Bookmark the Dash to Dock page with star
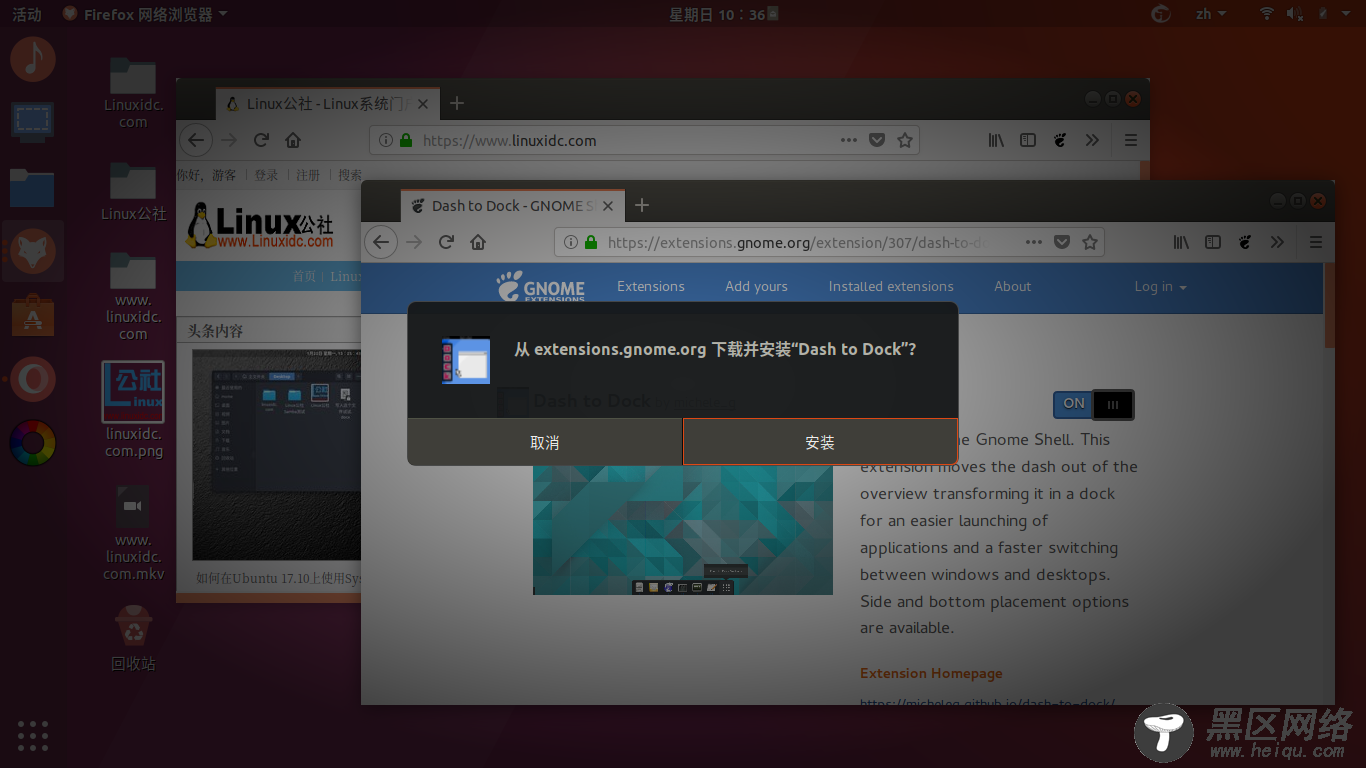Image resolution: width=1366 pixels, height=768 pixels. [x=1090, y=242]
